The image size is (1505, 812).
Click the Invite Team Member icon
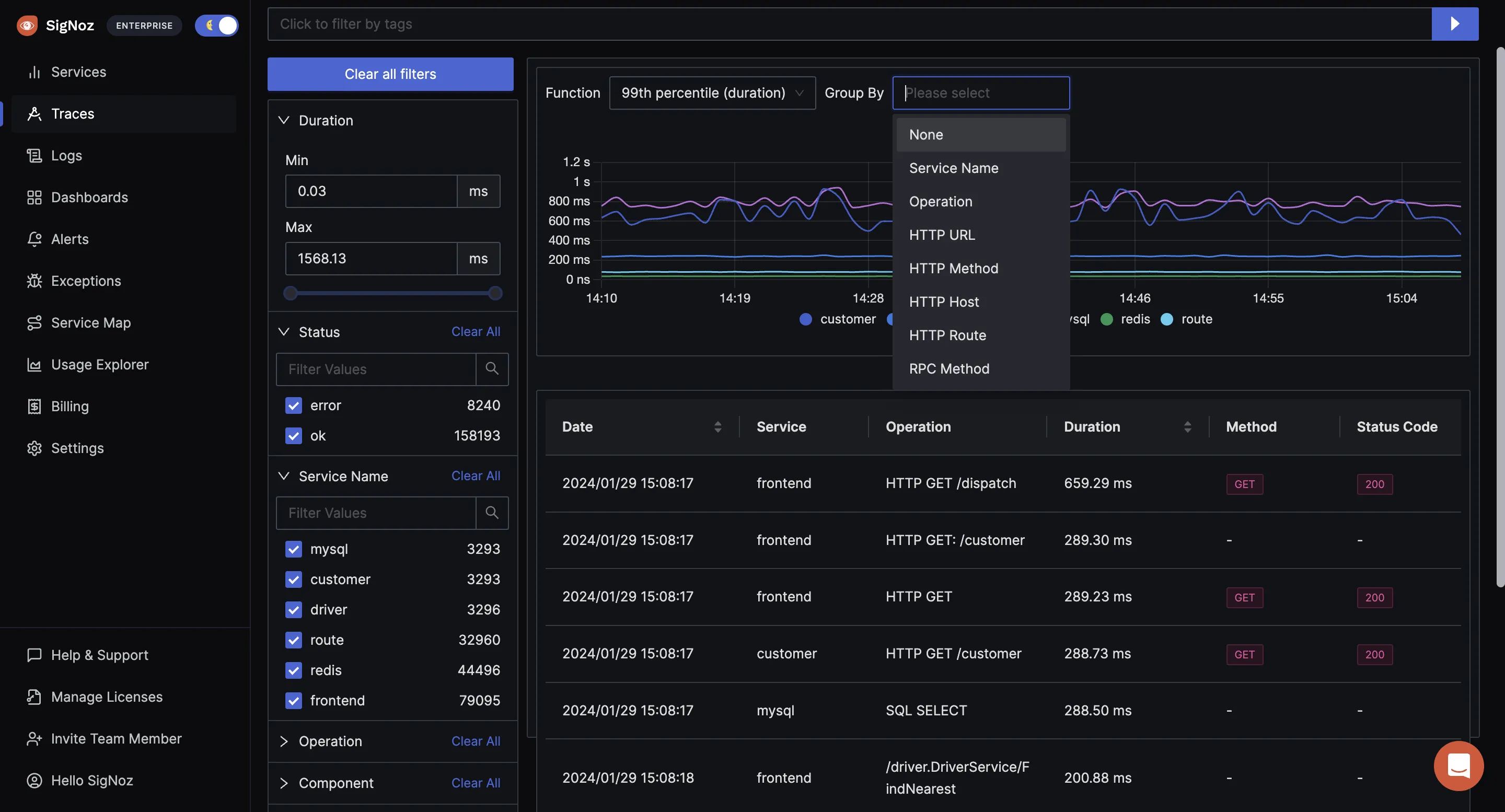34,738
